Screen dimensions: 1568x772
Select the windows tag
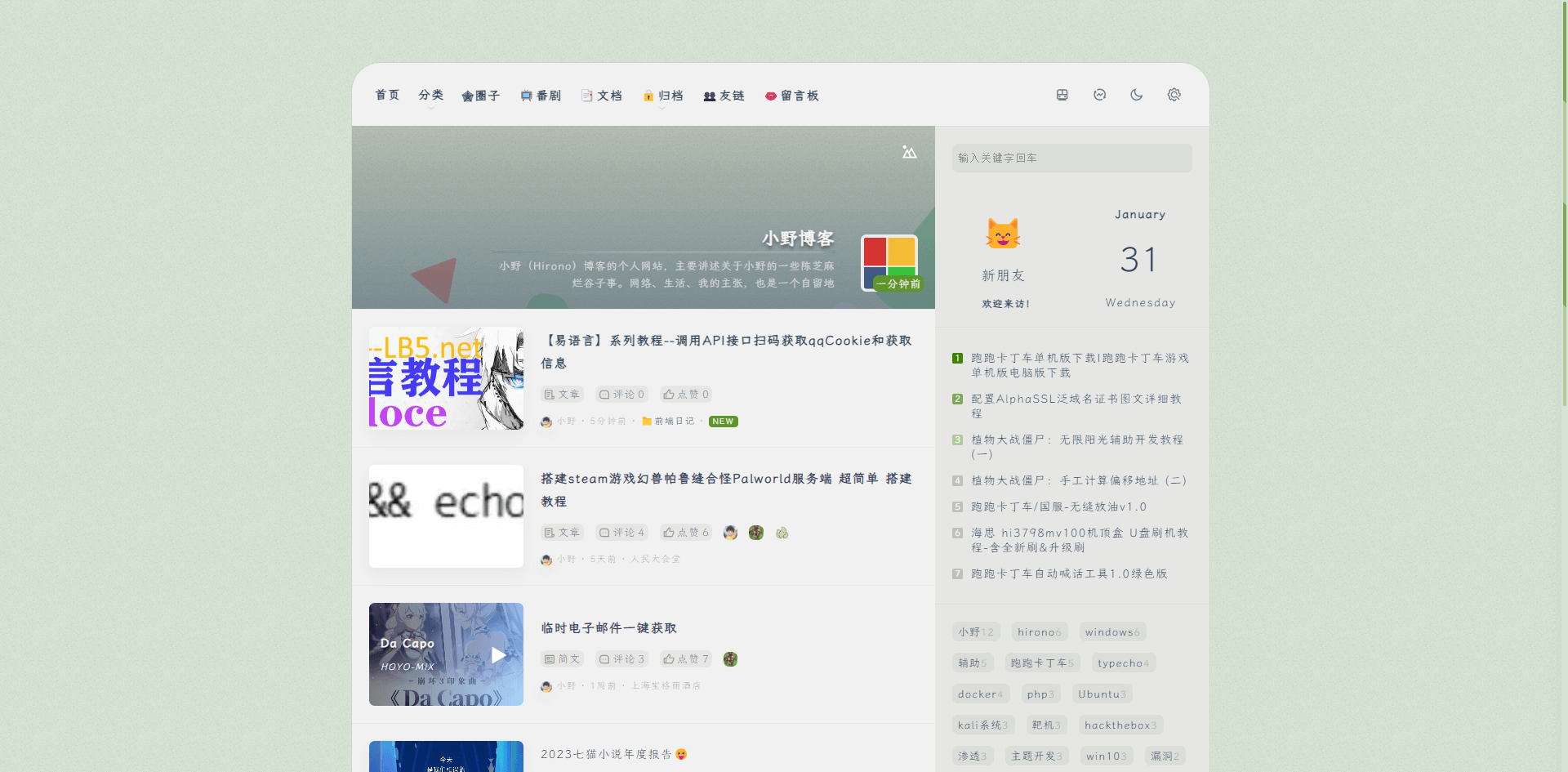point(1112,632)
